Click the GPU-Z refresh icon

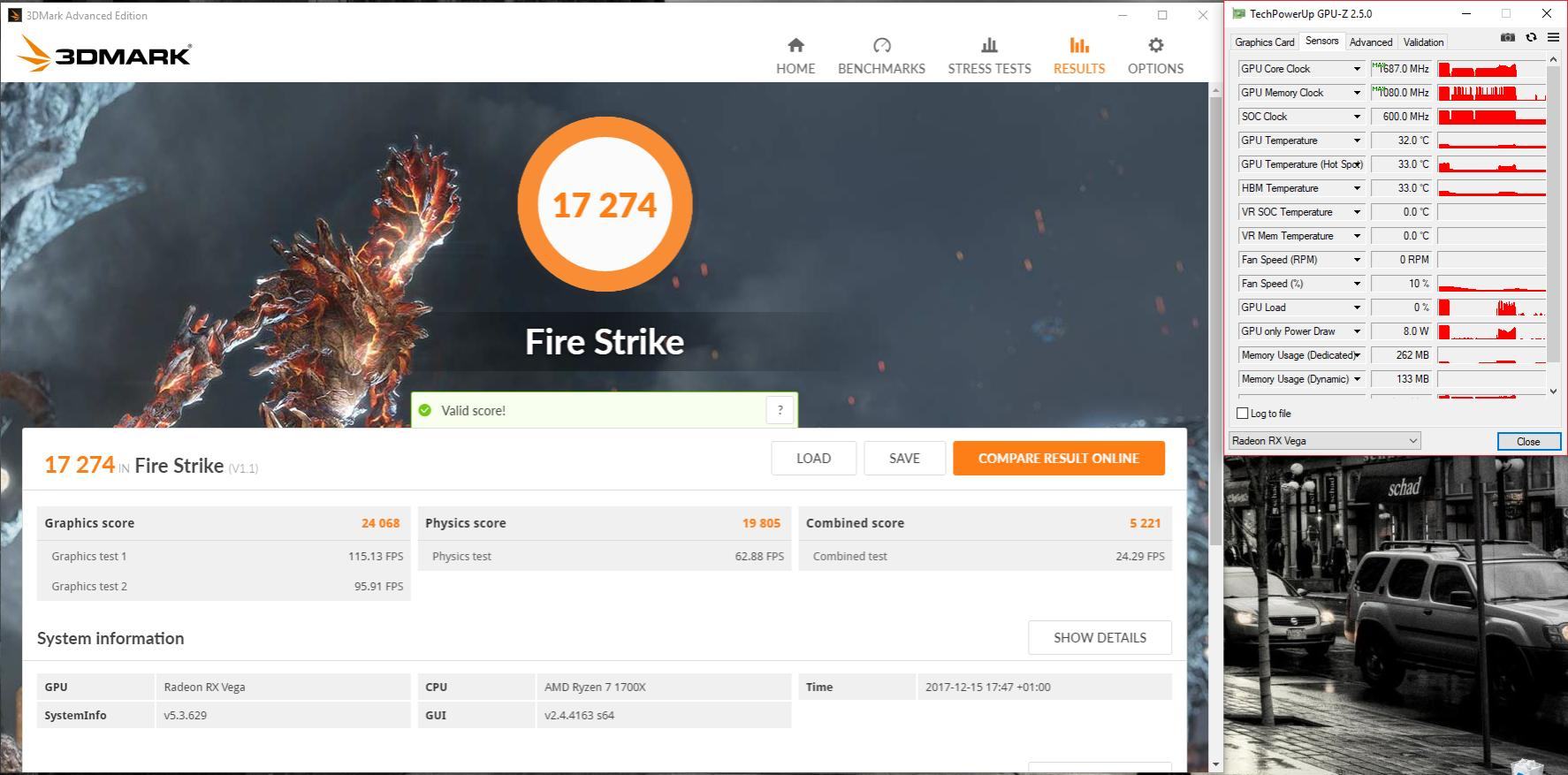pyautogui.click(x=1531, y=37)
